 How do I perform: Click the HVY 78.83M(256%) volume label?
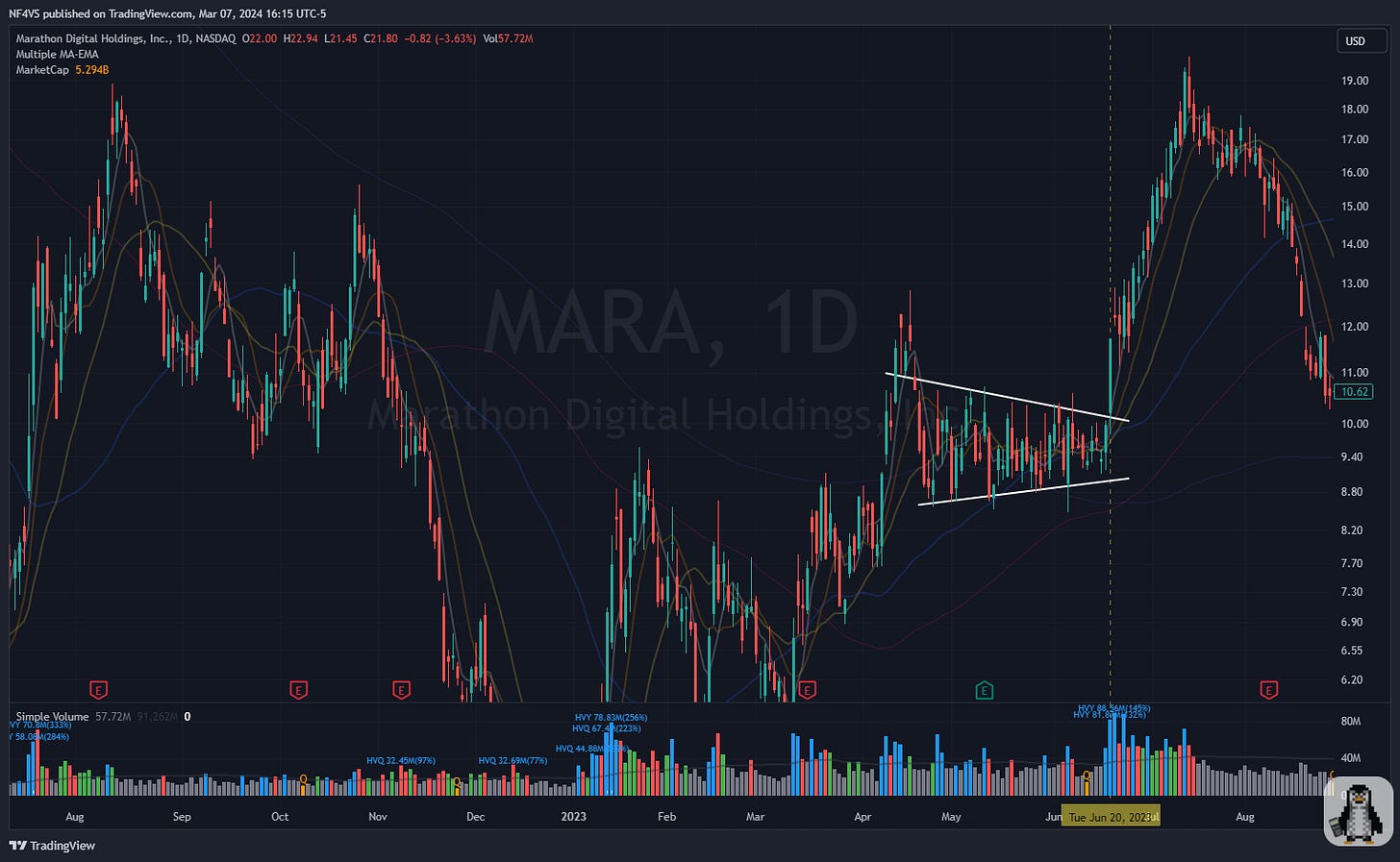point(612,717)
